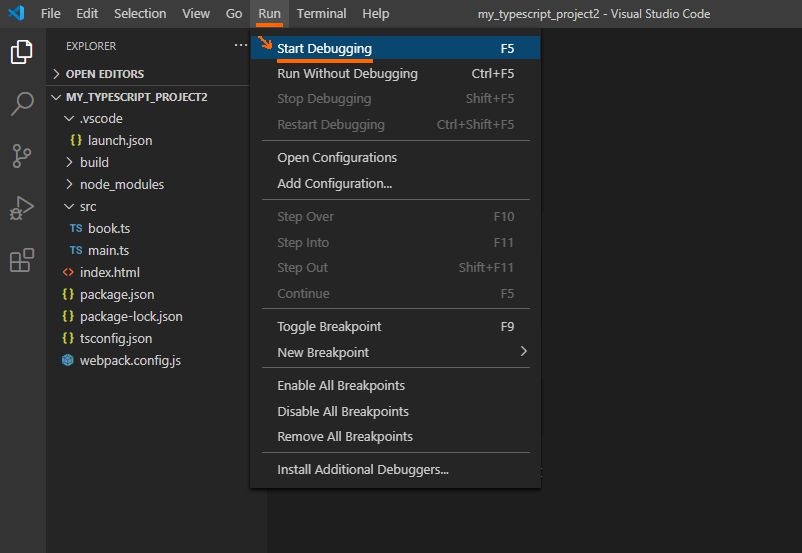The height and width of the screenshot is (553, 802).
Task: Open webpack.config.js file
Action: pos(130,360)
